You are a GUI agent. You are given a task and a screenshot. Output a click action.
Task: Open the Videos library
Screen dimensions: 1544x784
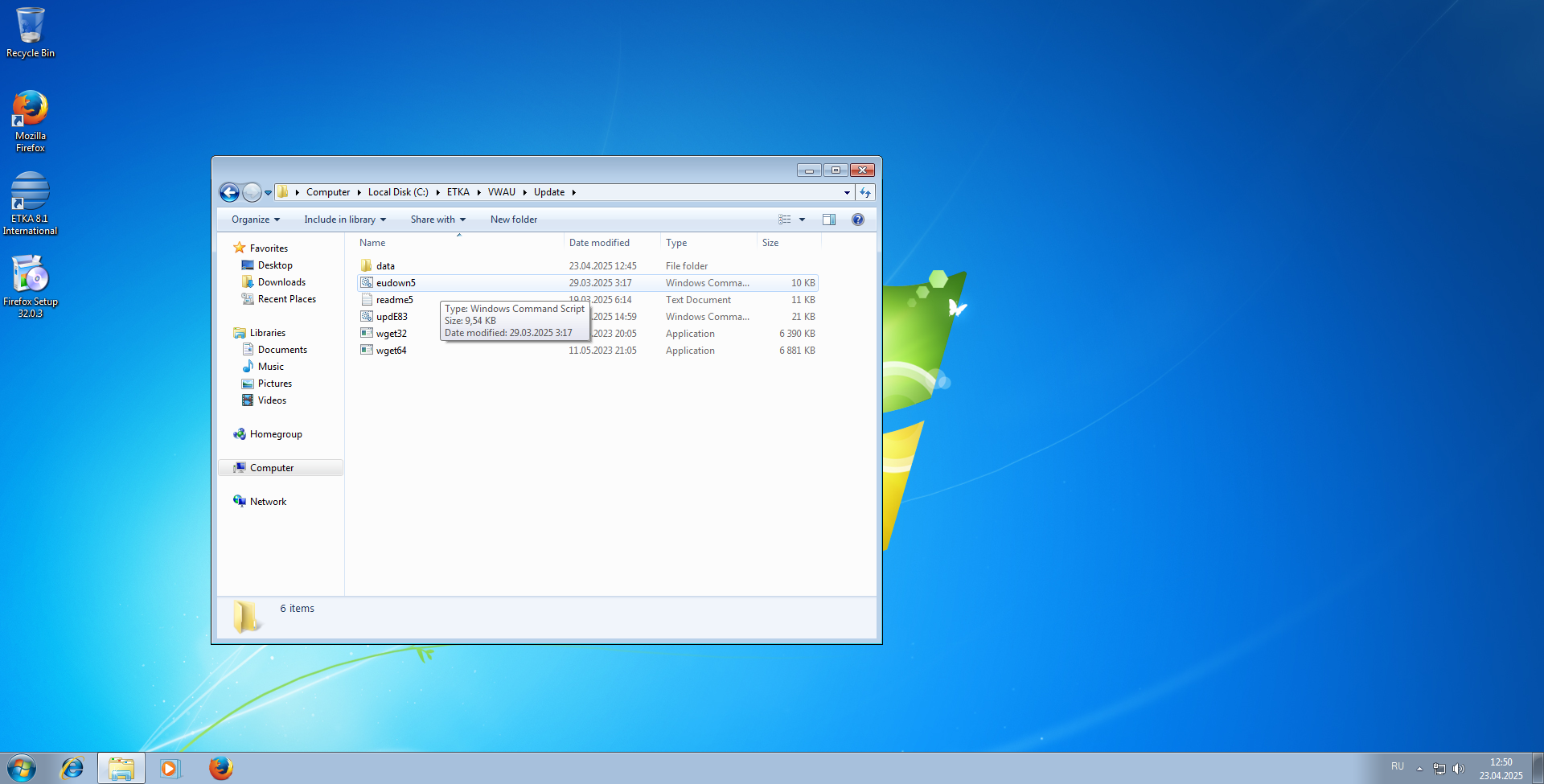[272, 400]
